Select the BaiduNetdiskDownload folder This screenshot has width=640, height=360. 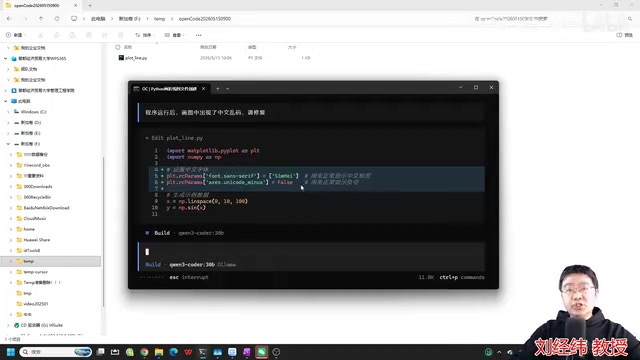pyautogui.click(x=46, y=208)
